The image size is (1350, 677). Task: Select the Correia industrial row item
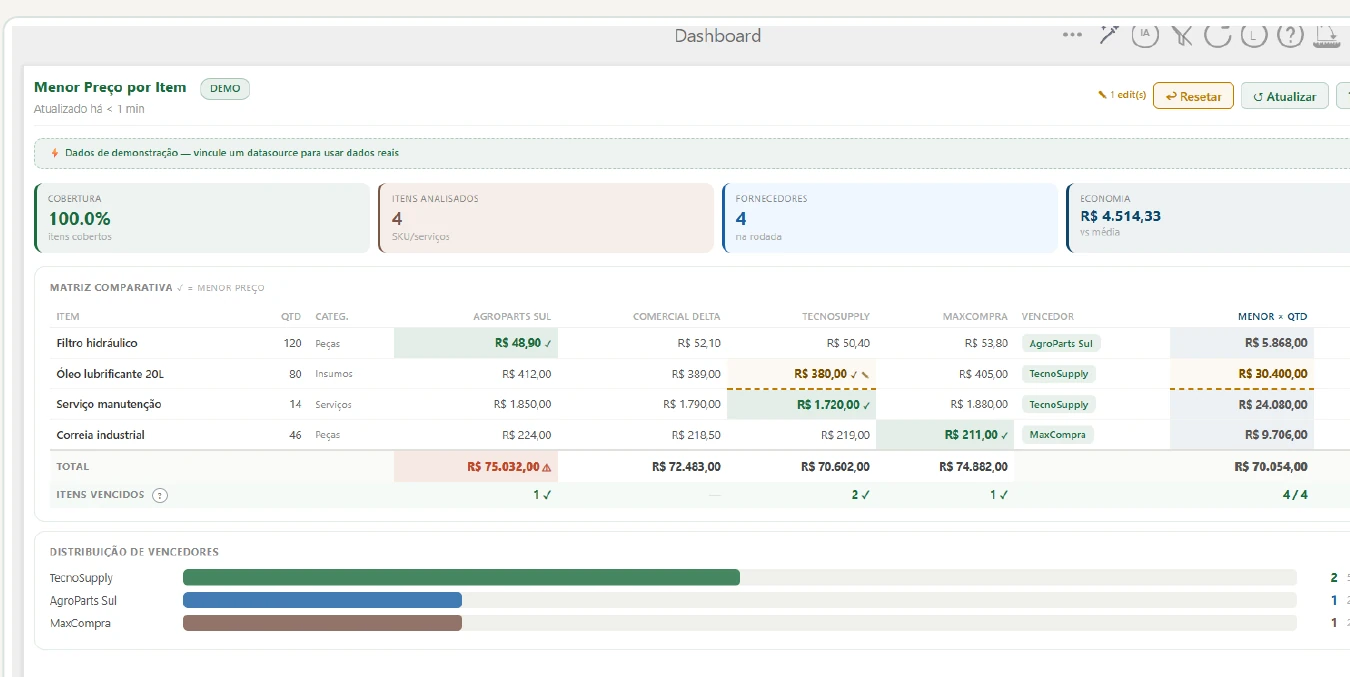[x=101, y=435]
